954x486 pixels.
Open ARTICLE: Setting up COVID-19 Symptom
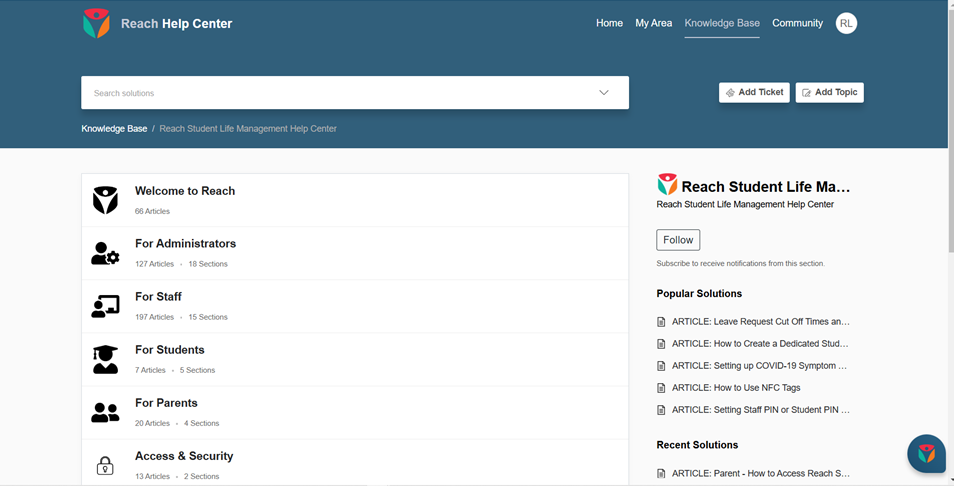point(759,366)
